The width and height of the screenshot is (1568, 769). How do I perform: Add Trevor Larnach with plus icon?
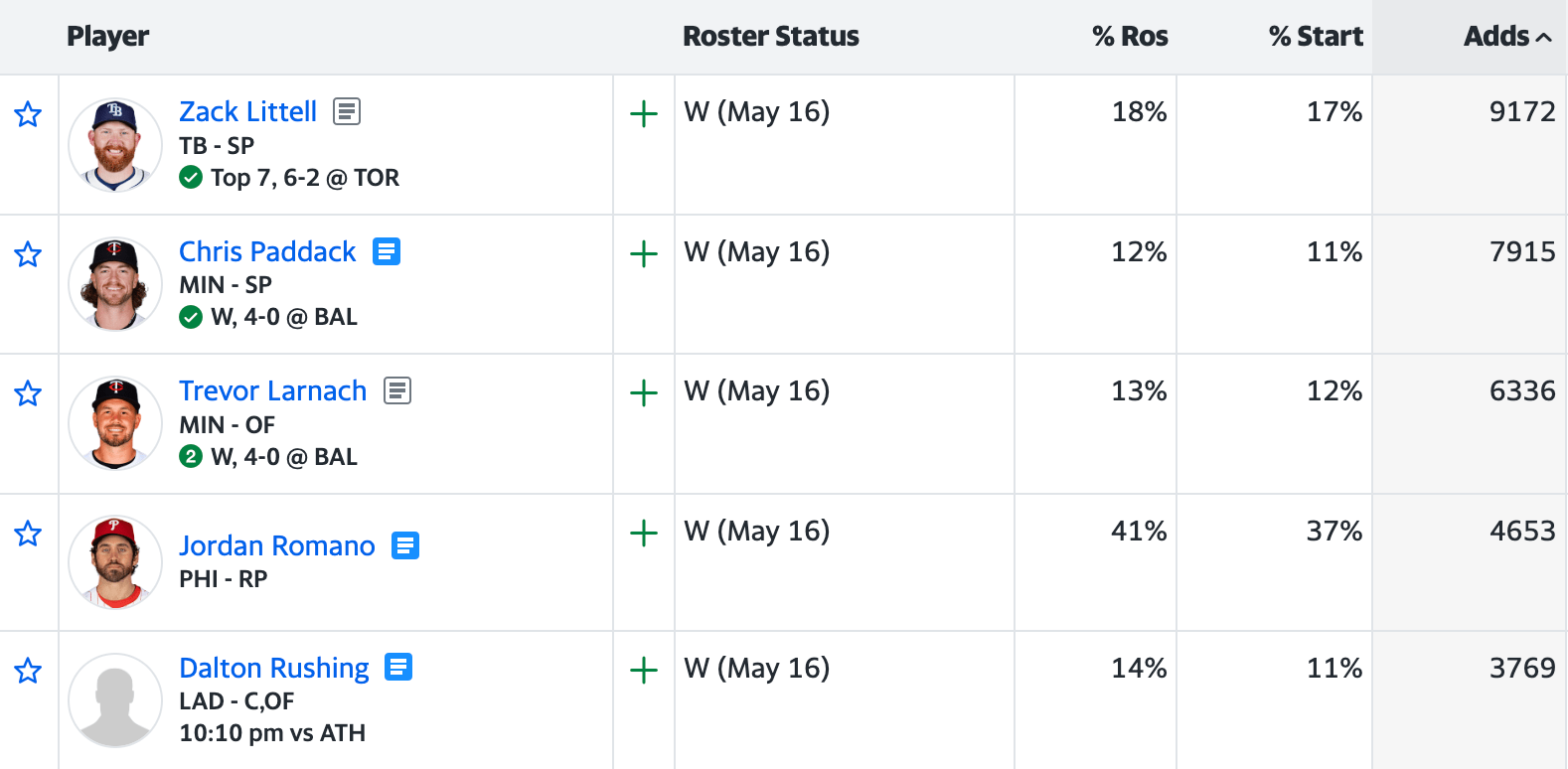tap(644, 393)
